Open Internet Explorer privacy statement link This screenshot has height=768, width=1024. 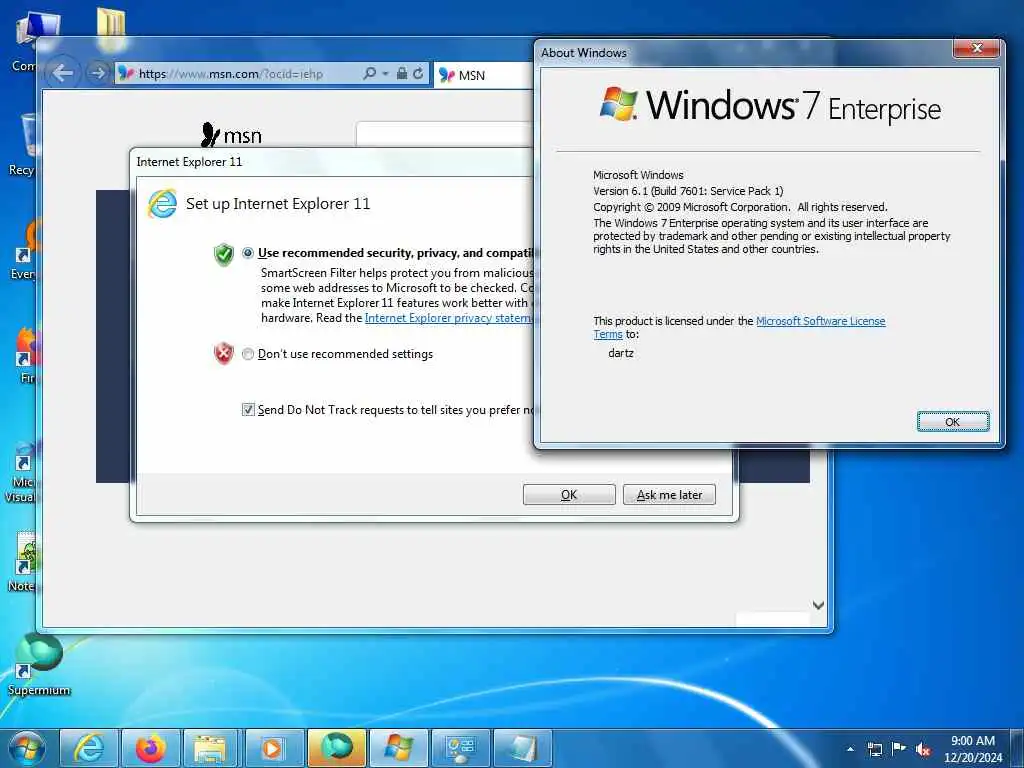[x=449, y=318]
